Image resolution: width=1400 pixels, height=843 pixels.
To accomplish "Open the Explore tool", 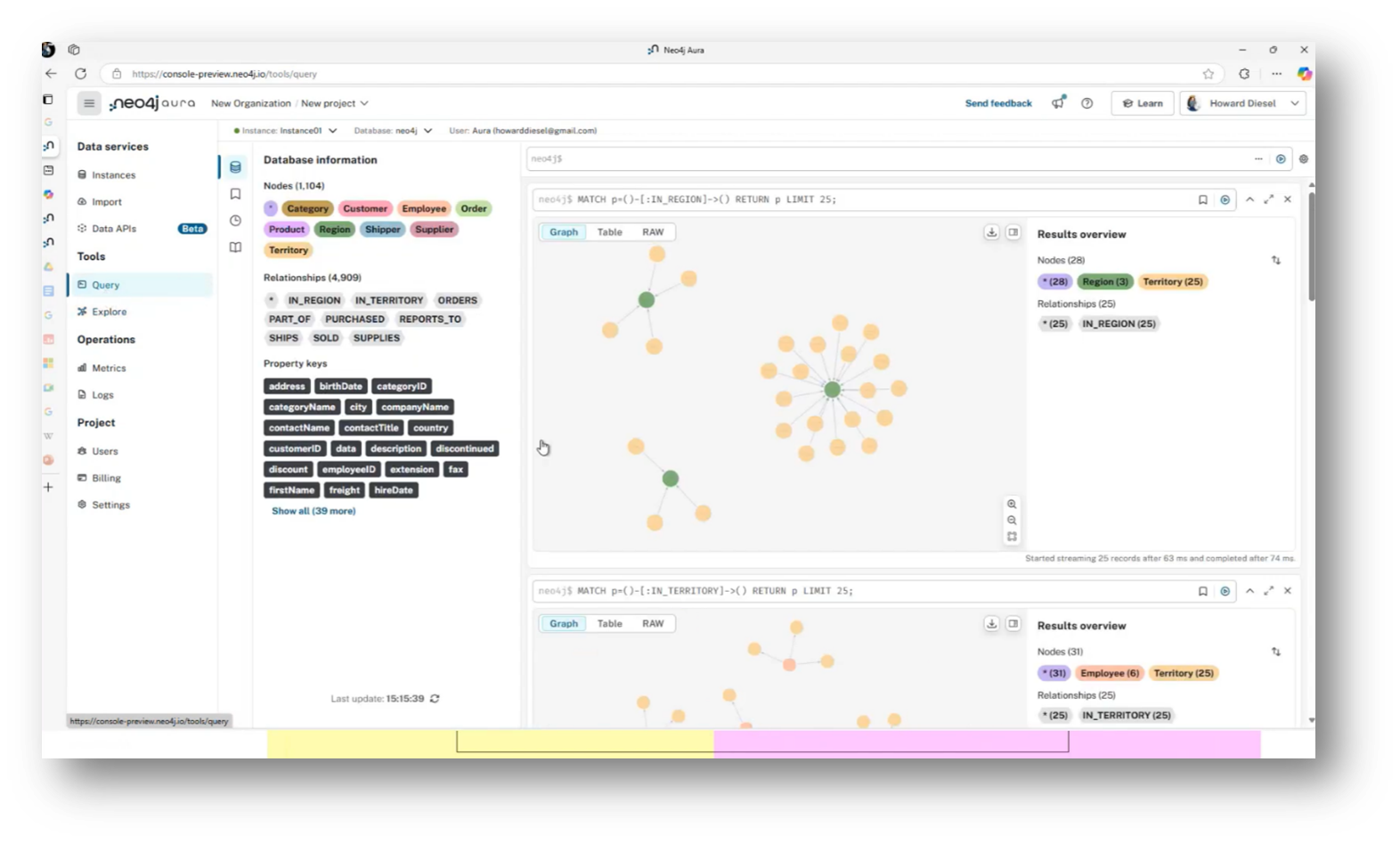I will 109,312.
